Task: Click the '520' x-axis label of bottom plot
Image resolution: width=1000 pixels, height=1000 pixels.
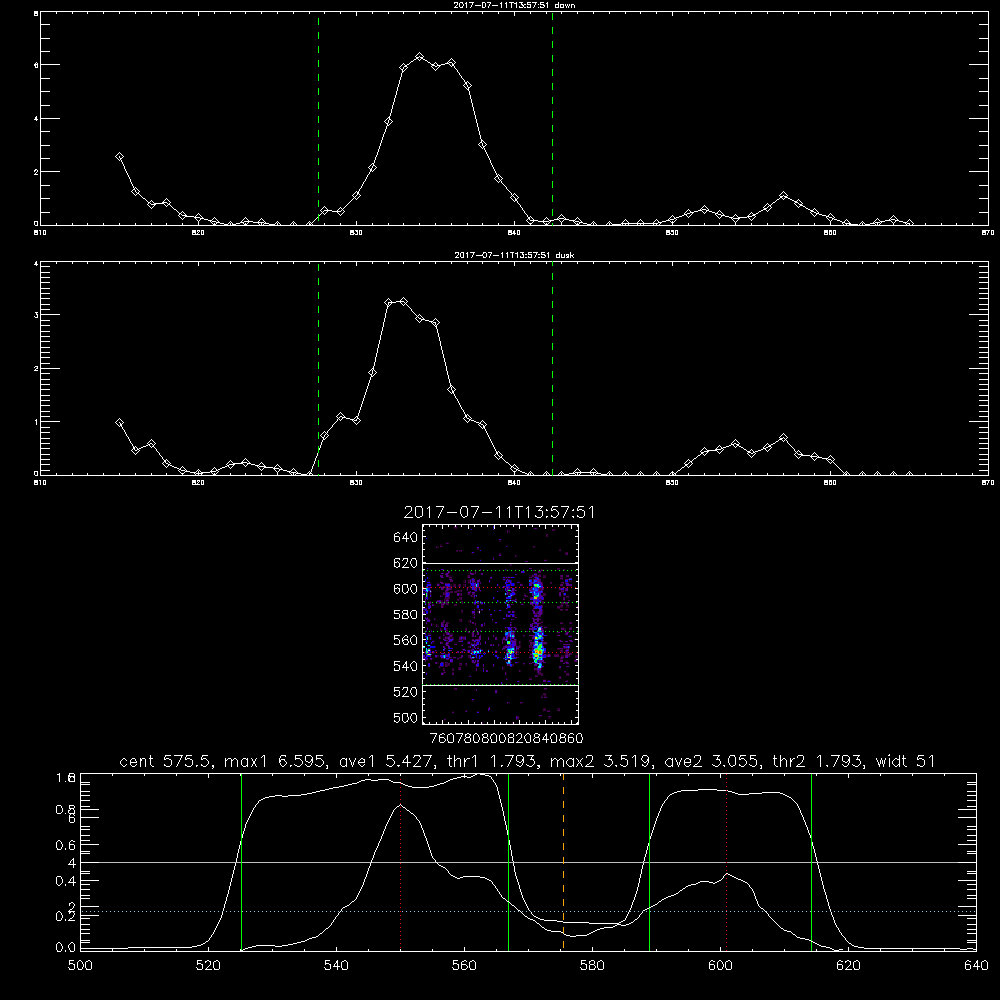Action: point(208,966)
